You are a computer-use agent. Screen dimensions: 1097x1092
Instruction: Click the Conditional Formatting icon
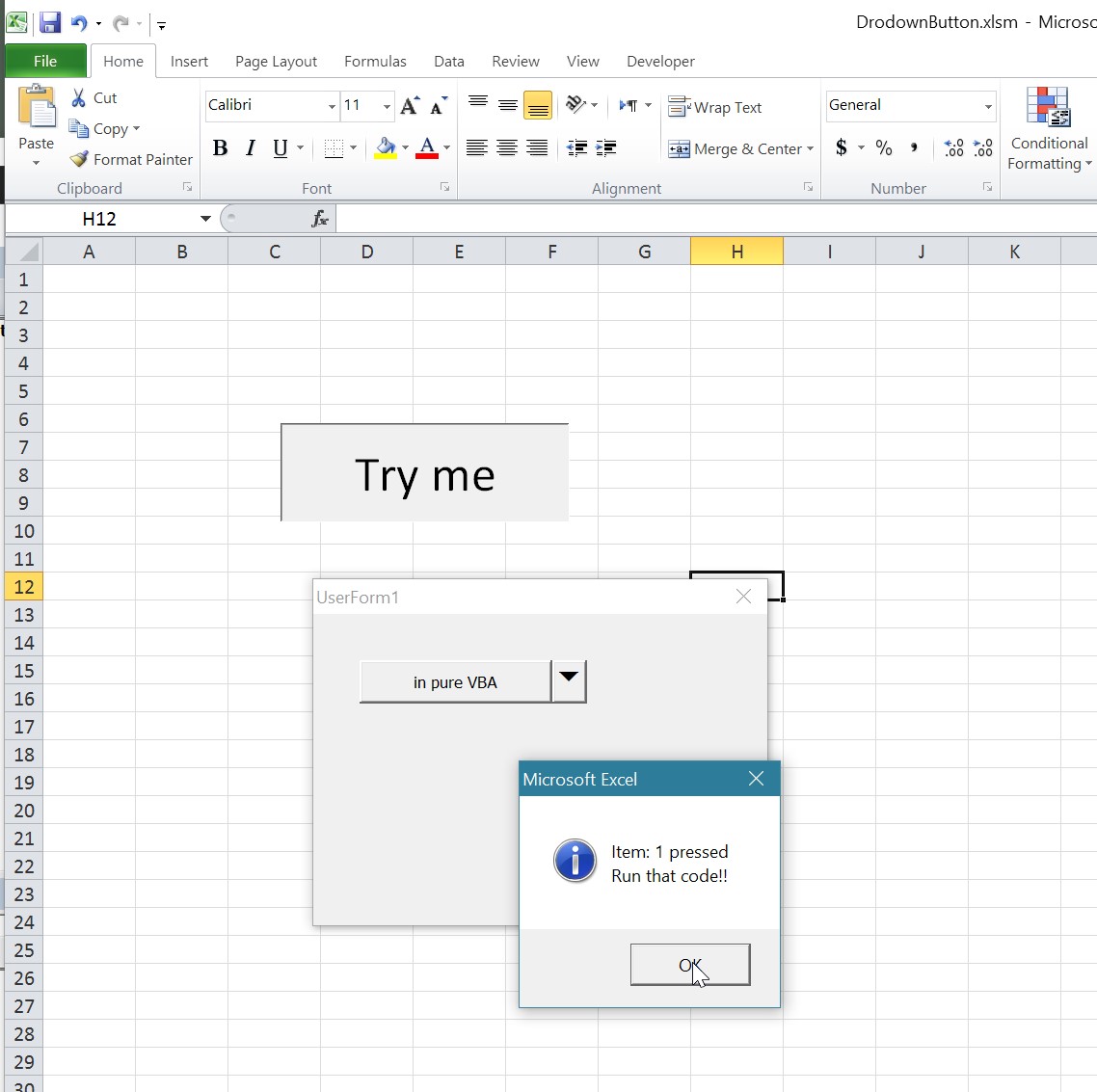(1048, 108)
